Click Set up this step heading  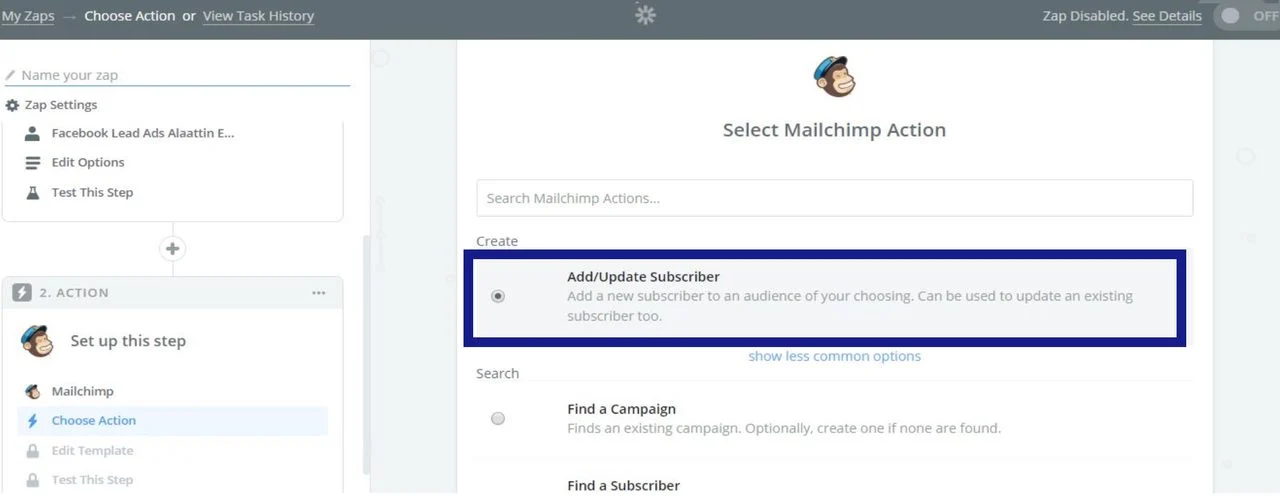[128, 341]
